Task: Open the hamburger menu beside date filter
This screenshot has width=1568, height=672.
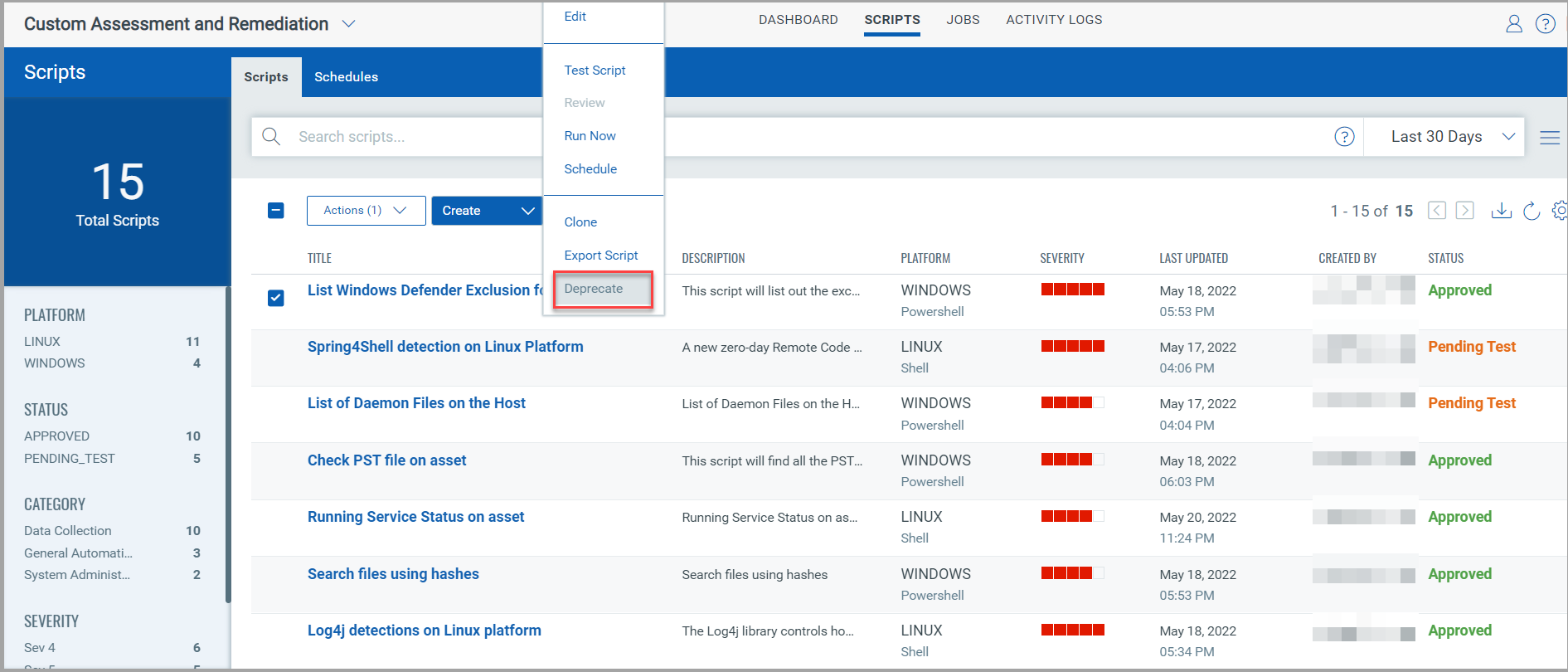Action: [1549, 138]
